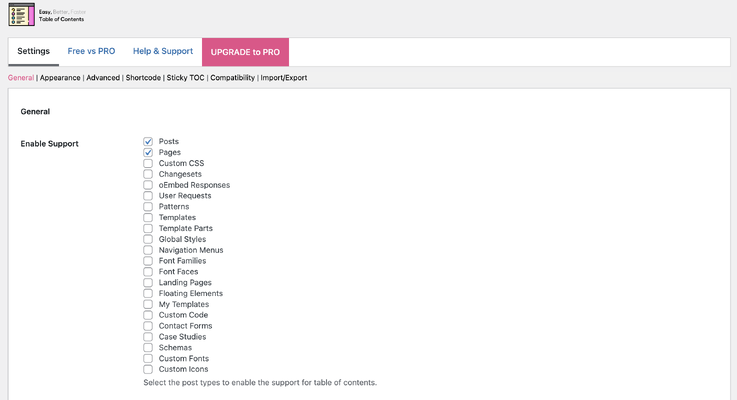Jump to the Appearance section link

60,77
